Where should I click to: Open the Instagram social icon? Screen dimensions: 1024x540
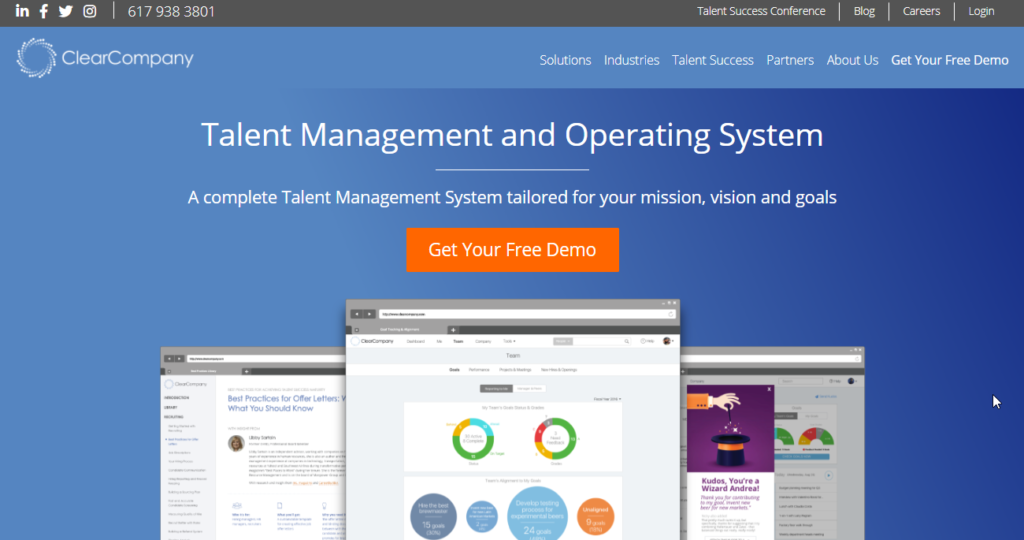pos(89,11)
